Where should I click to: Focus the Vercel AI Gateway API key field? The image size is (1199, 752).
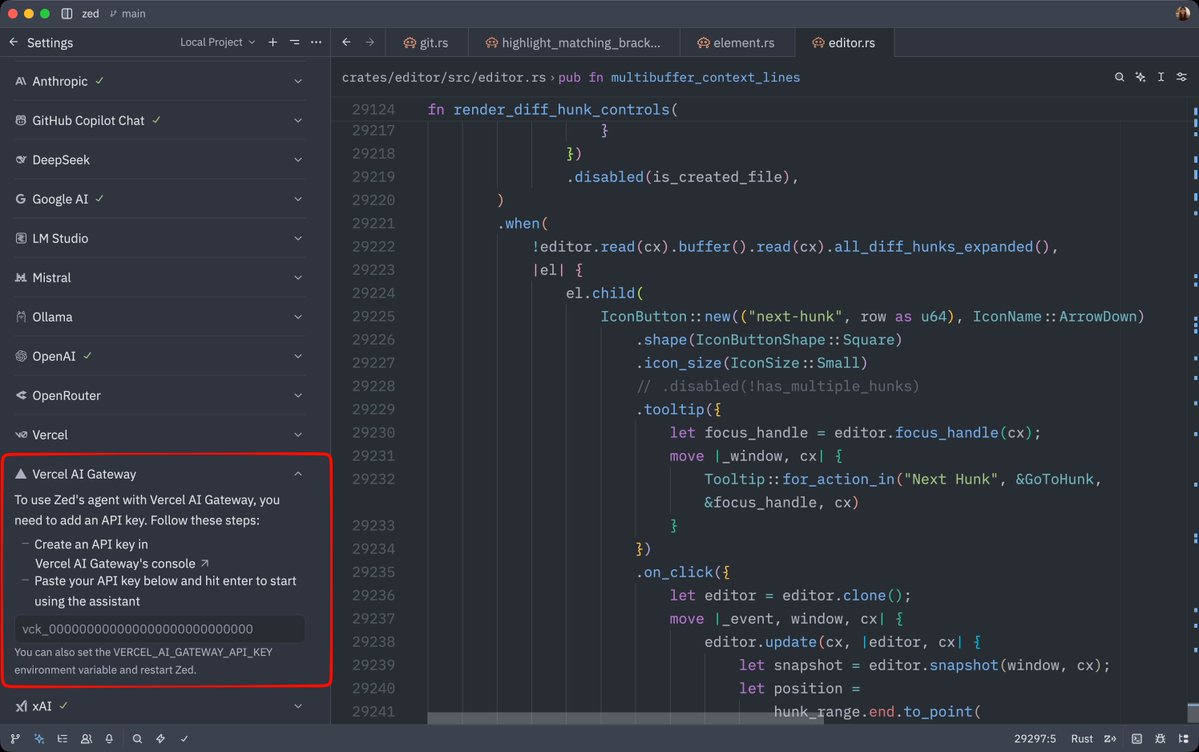159,629
